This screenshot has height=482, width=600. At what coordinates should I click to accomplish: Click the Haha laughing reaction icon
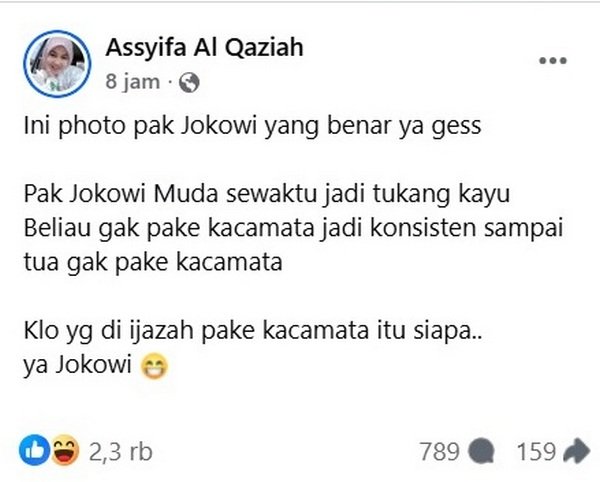(65, 450)
